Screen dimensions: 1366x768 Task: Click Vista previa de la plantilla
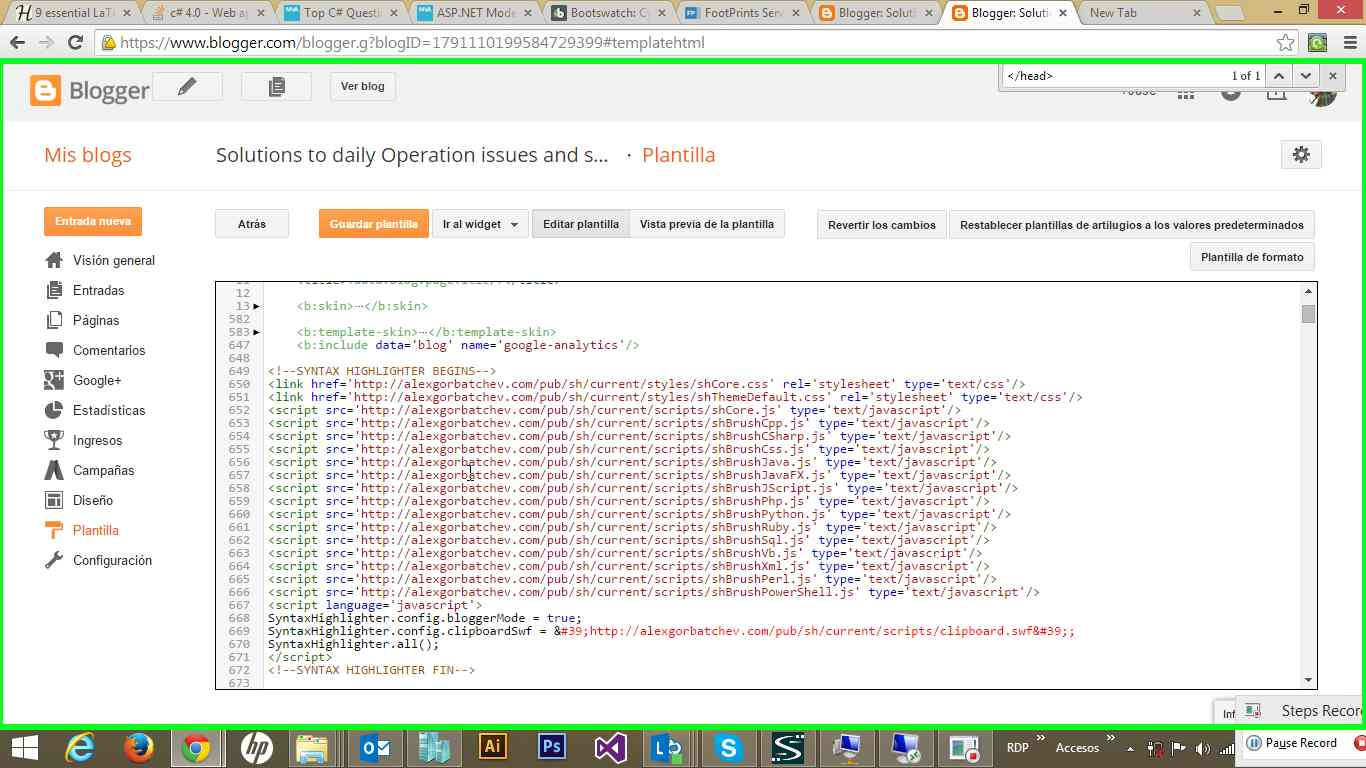click(707, 224)
